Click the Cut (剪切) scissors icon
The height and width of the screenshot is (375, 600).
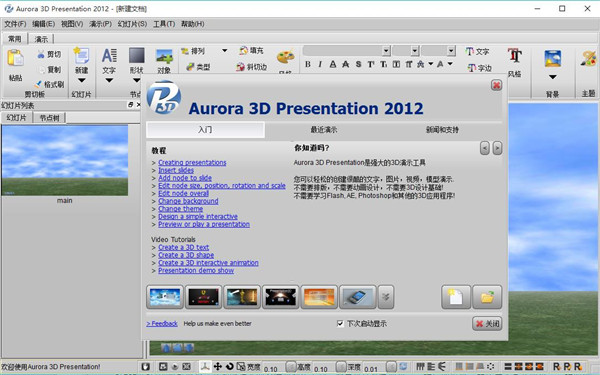point(41,54)
